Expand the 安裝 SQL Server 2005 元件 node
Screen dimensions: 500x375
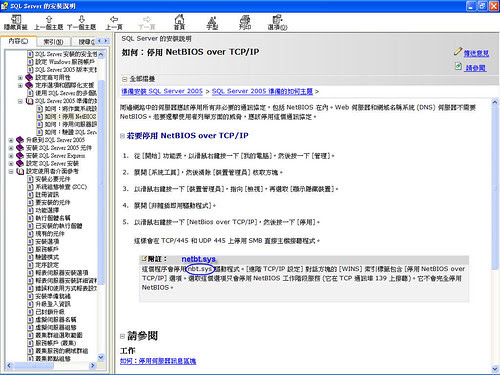[11, 148]
